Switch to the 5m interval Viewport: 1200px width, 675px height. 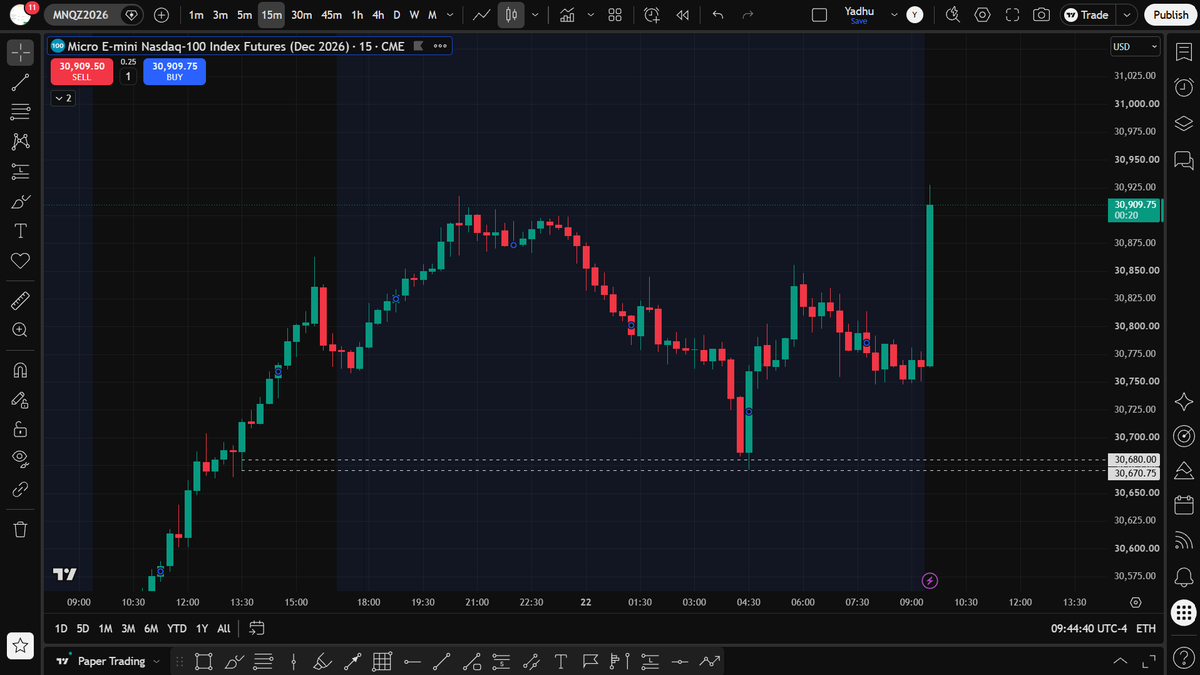(x=245, y=15)
